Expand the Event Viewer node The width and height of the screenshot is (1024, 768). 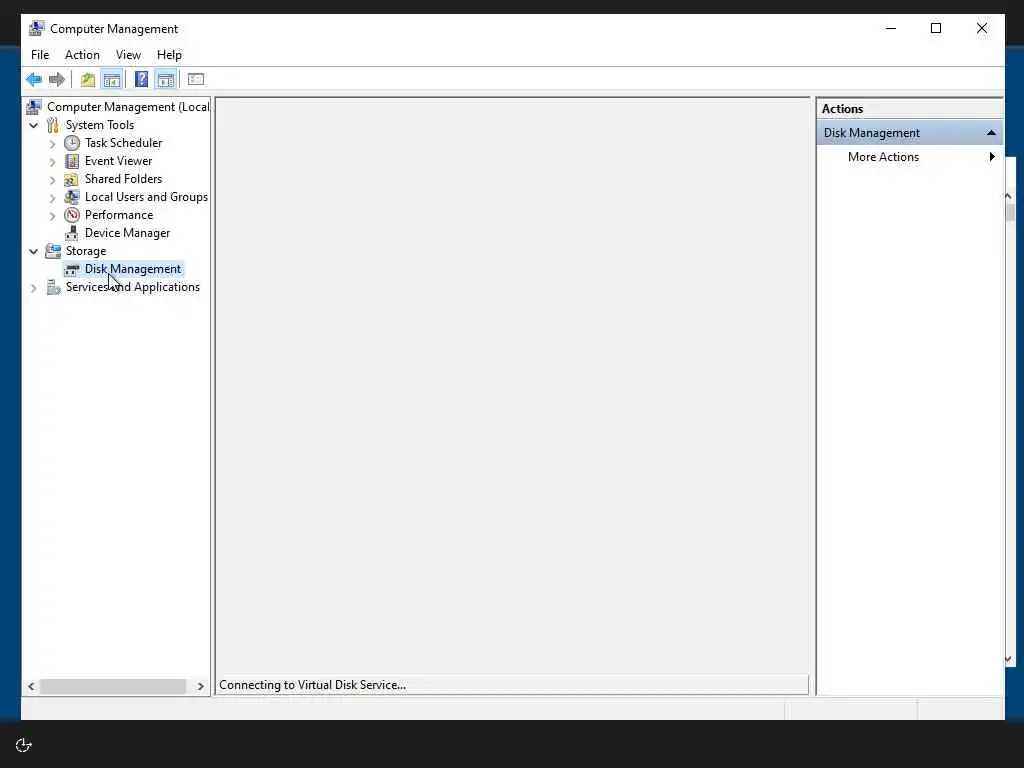tap(52, 161)
